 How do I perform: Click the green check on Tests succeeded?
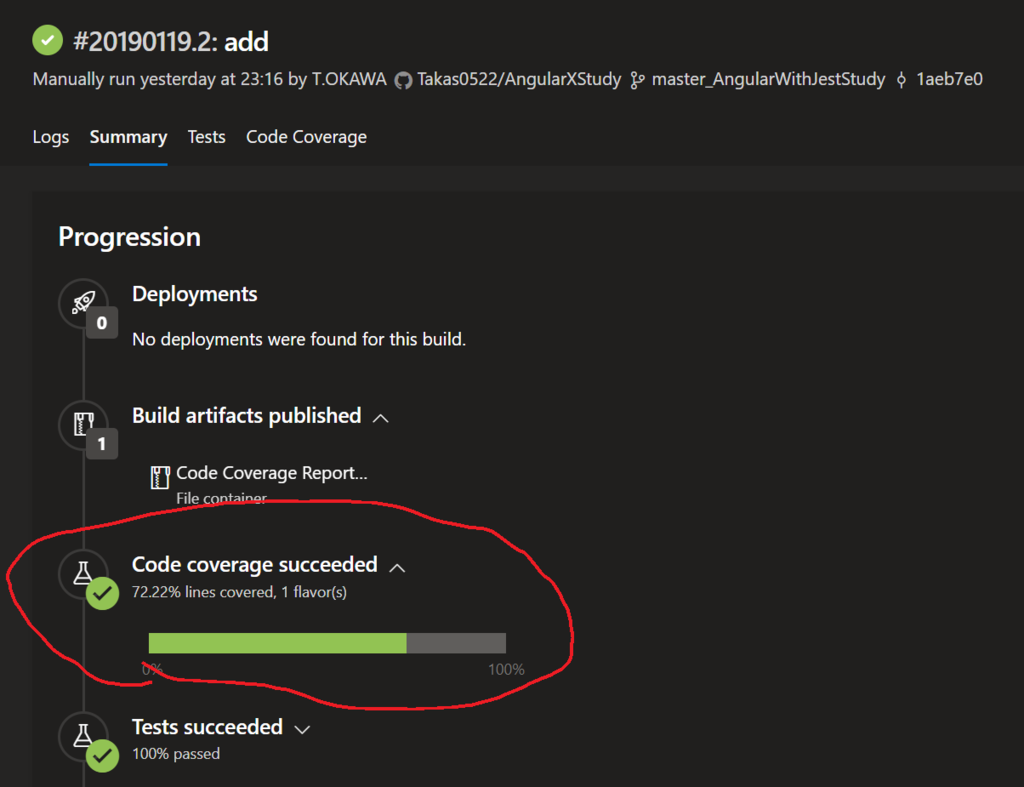point(103,756)
